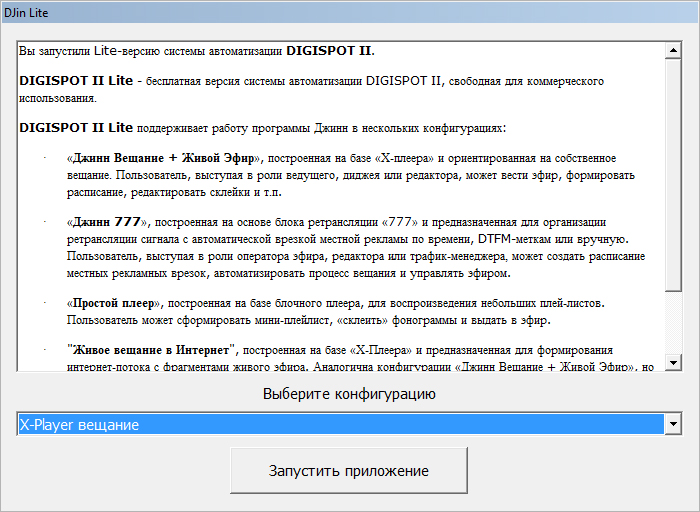This screenshot has width=700, height=512.
Task: Expand the configuration dropdown arrow
Action: click(674, 425)
